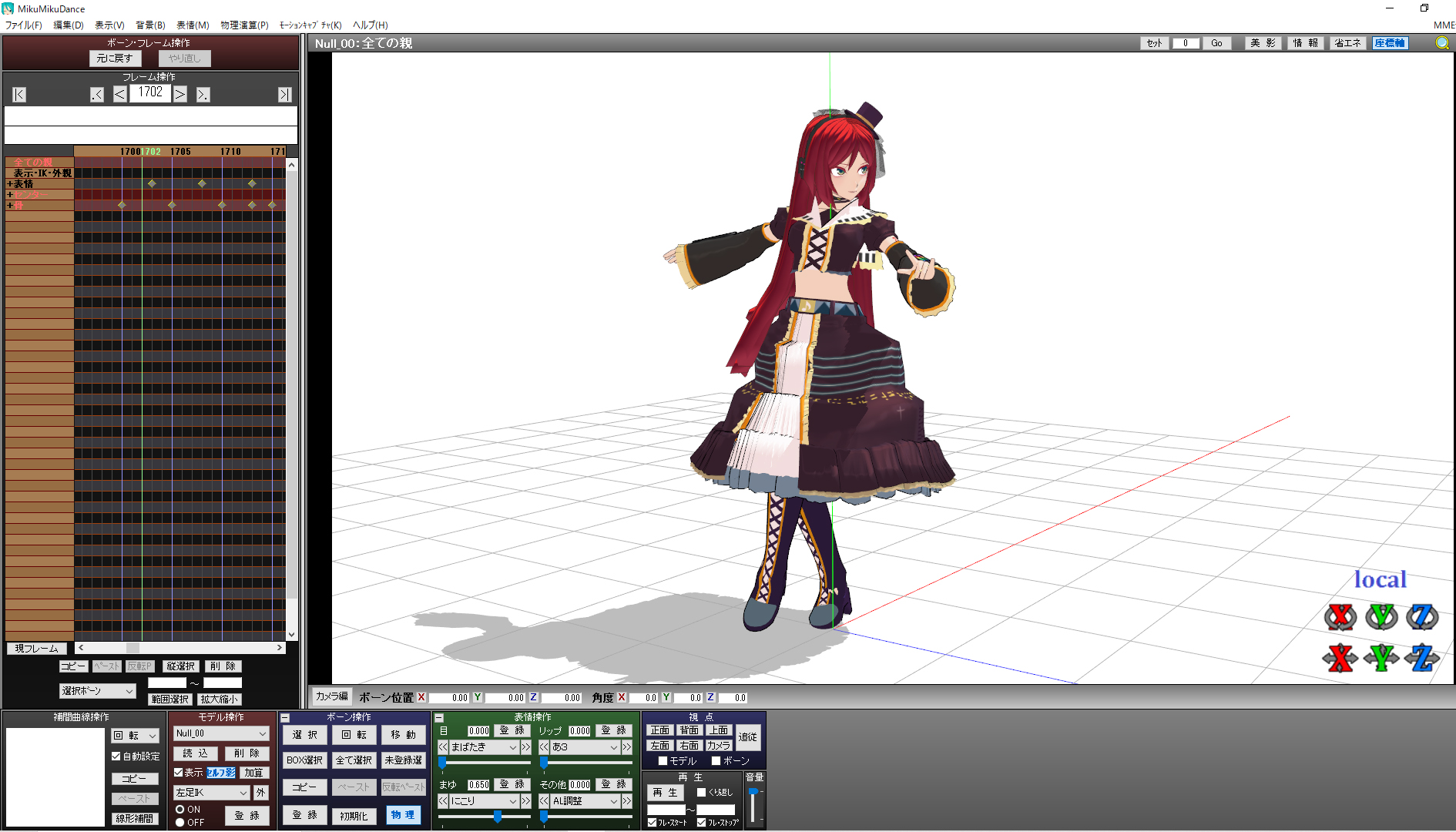Click the local Y rotation axis icon
The width and height of the screenshot is (1456, 832).
coord(1381,617)
